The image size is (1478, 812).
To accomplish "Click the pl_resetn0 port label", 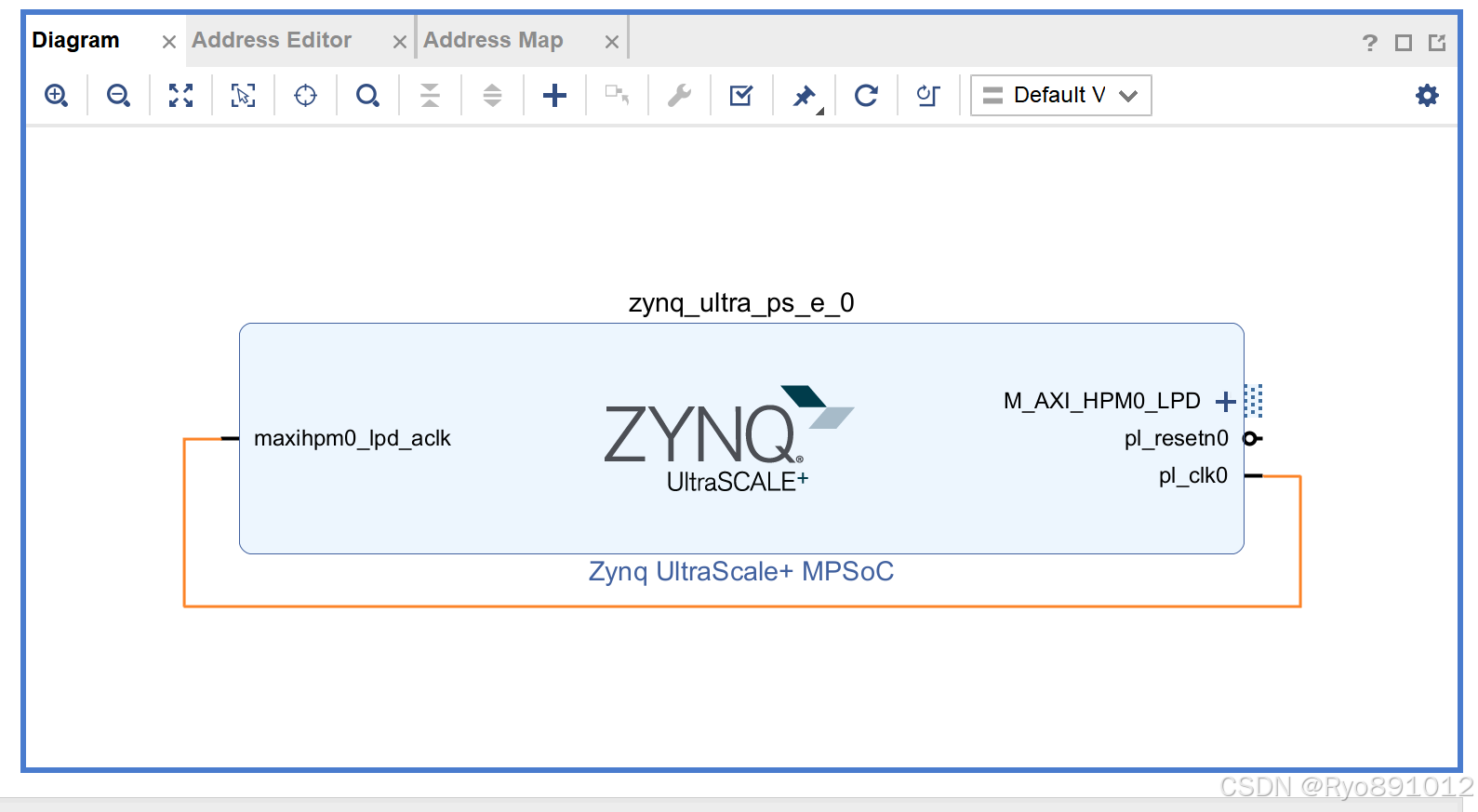I will 1177,438.
